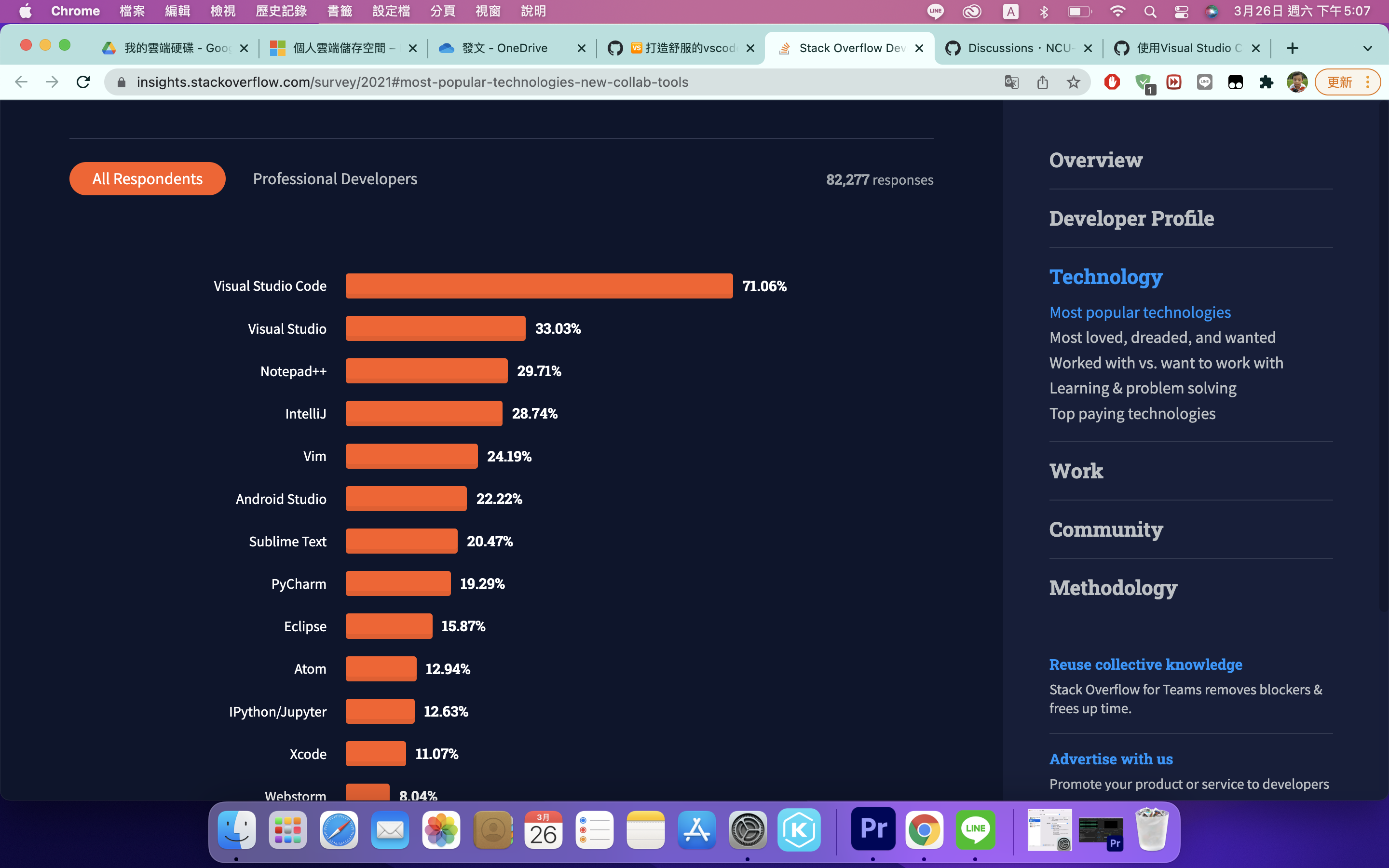The image size is (1389, 868).
Task: Open the 書籤 menu
Action: (340, 11)
